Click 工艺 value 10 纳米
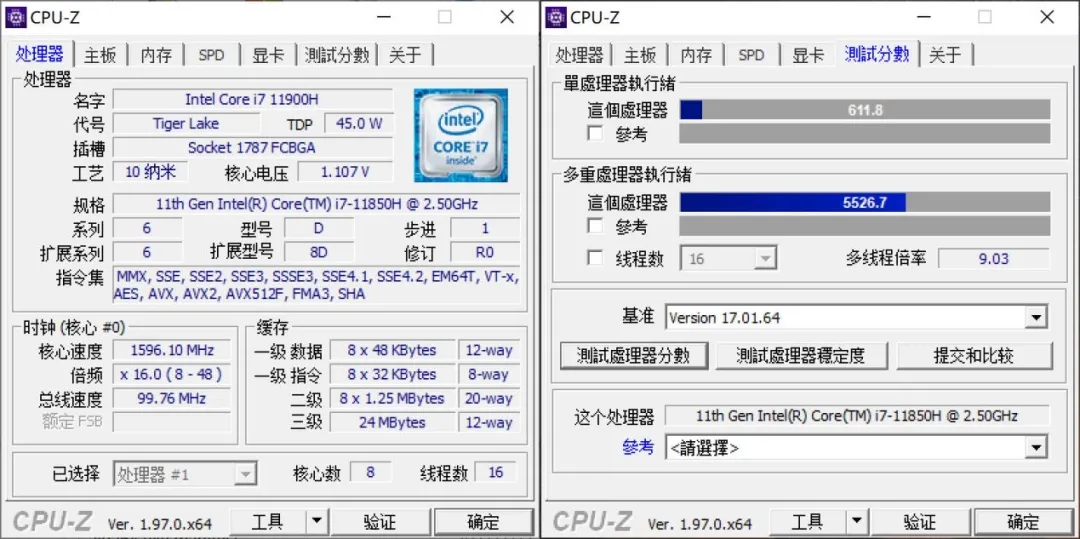1080x539 pixels. pos(150,171)
